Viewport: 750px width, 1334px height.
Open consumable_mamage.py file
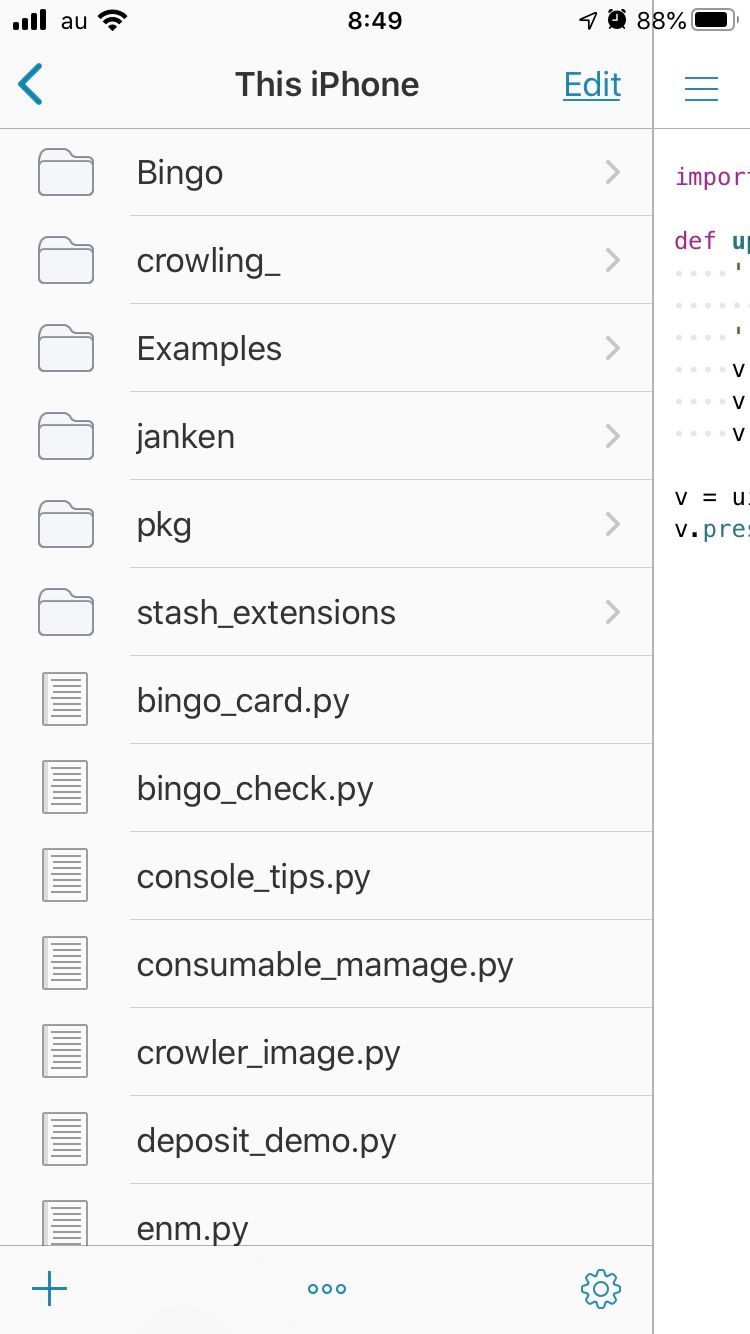pyautogui.click(x=325, y=965)
